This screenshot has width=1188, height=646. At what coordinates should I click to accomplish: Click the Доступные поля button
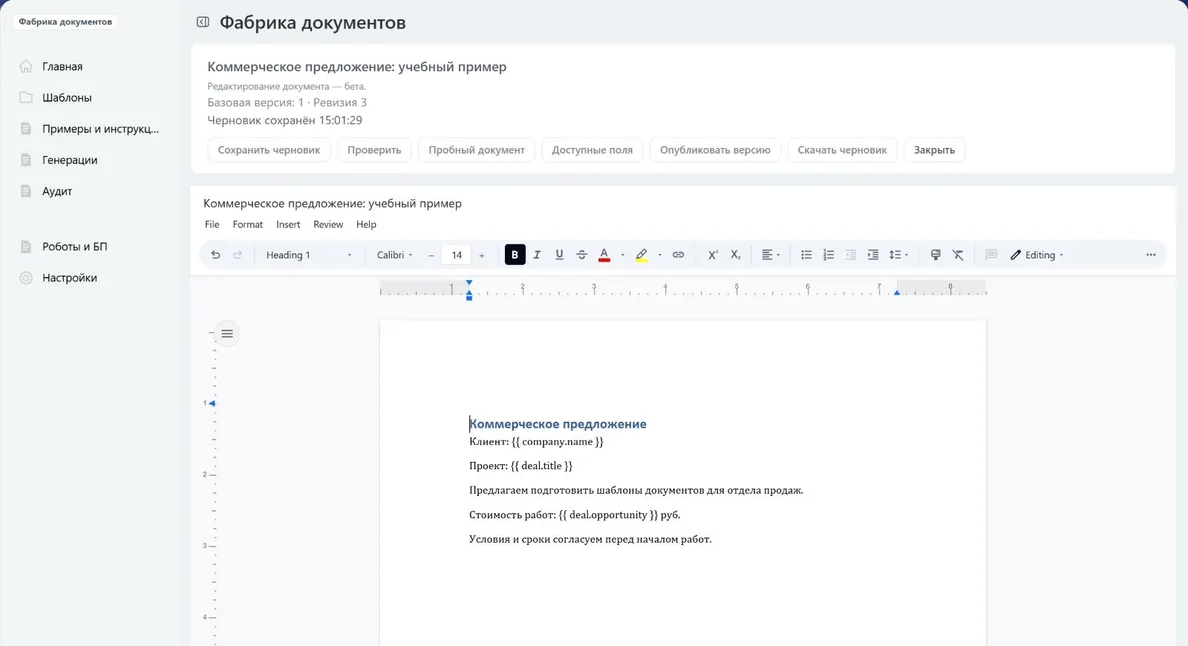point(592,150)
